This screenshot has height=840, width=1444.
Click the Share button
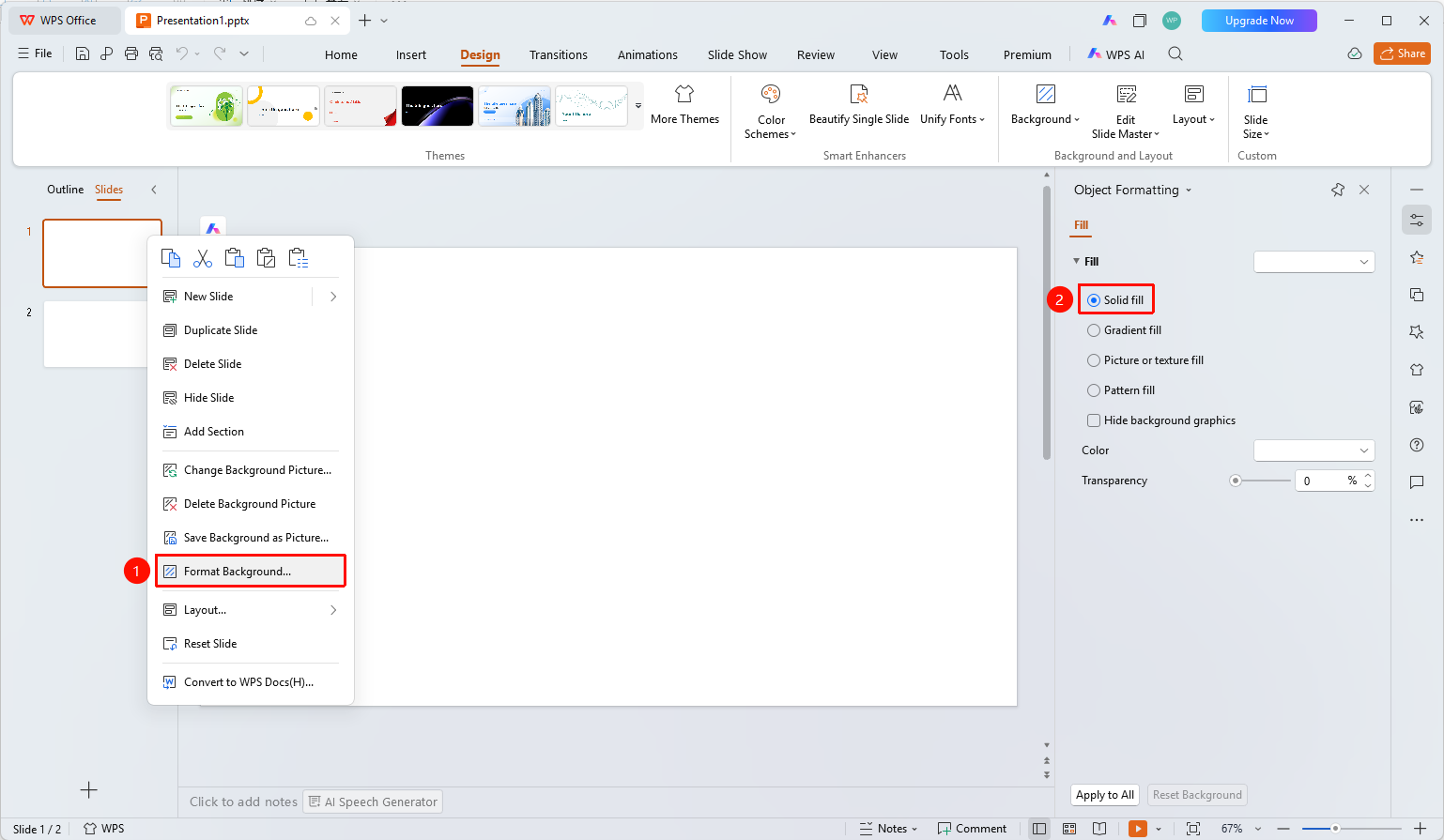(1402, 53)
